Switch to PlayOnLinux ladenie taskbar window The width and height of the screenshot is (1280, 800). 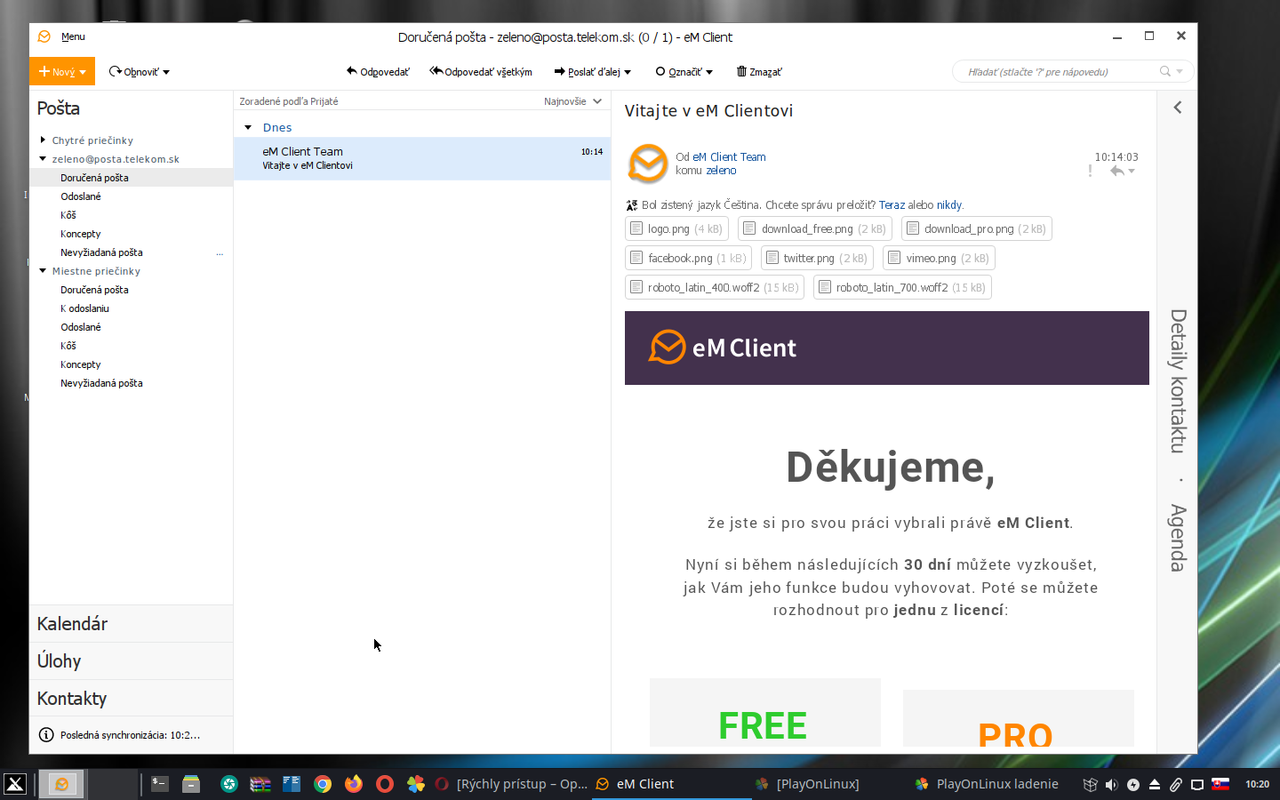coord(986,784)
